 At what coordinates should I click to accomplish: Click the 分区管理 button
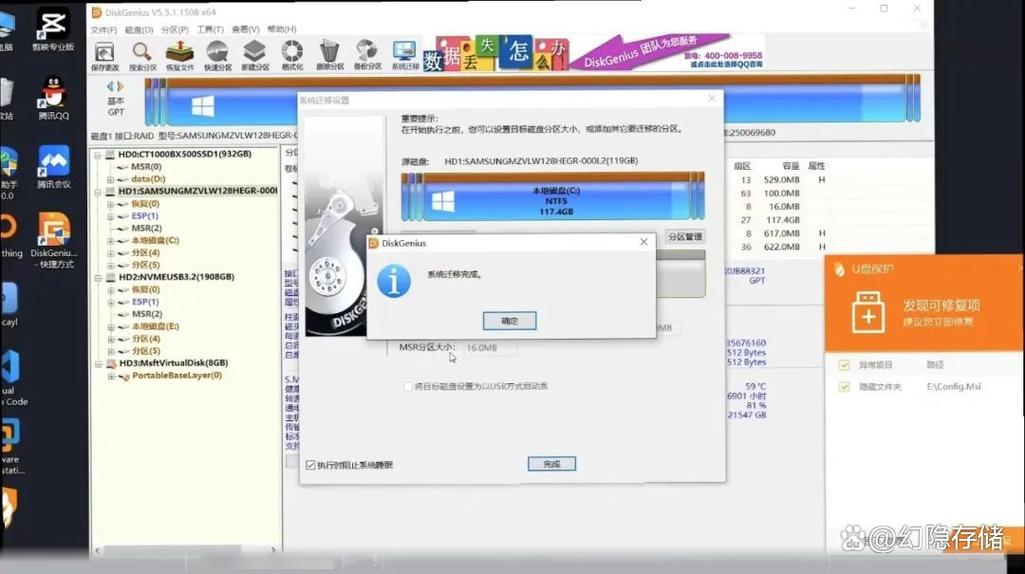pos(685,237)
